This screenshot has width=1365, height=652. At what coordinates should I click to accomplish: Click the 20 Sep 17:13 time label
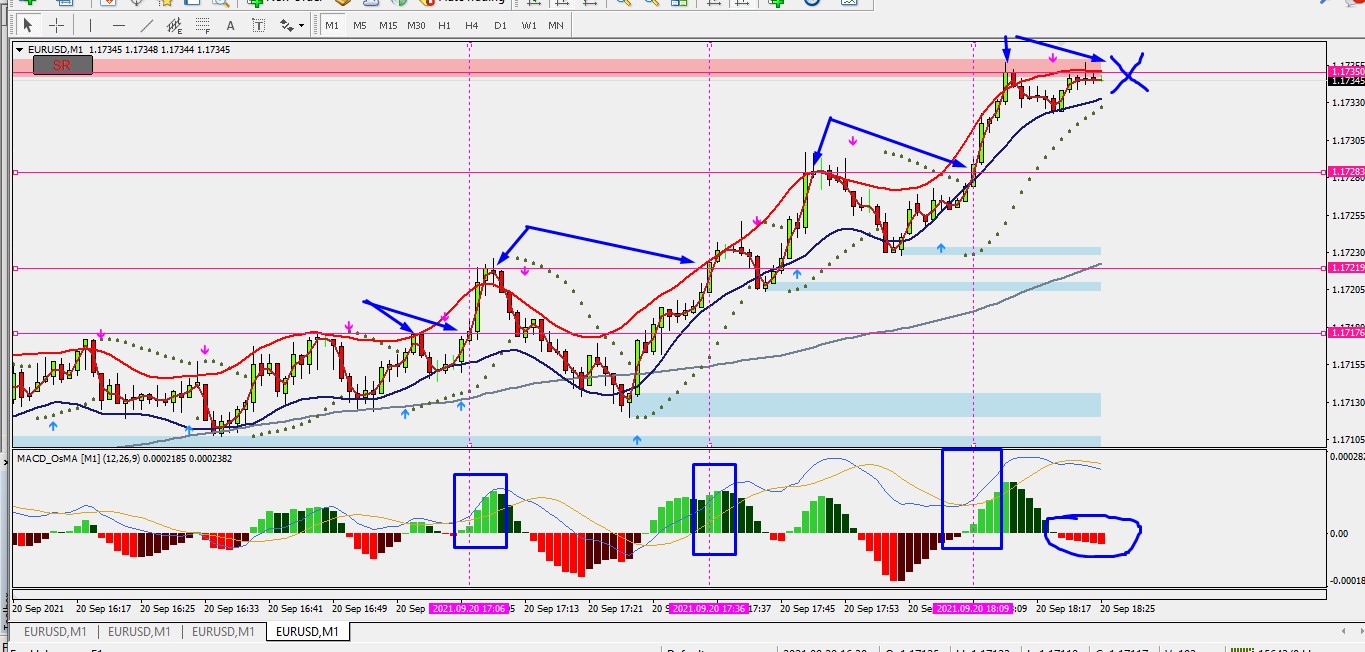pos(552,608)
